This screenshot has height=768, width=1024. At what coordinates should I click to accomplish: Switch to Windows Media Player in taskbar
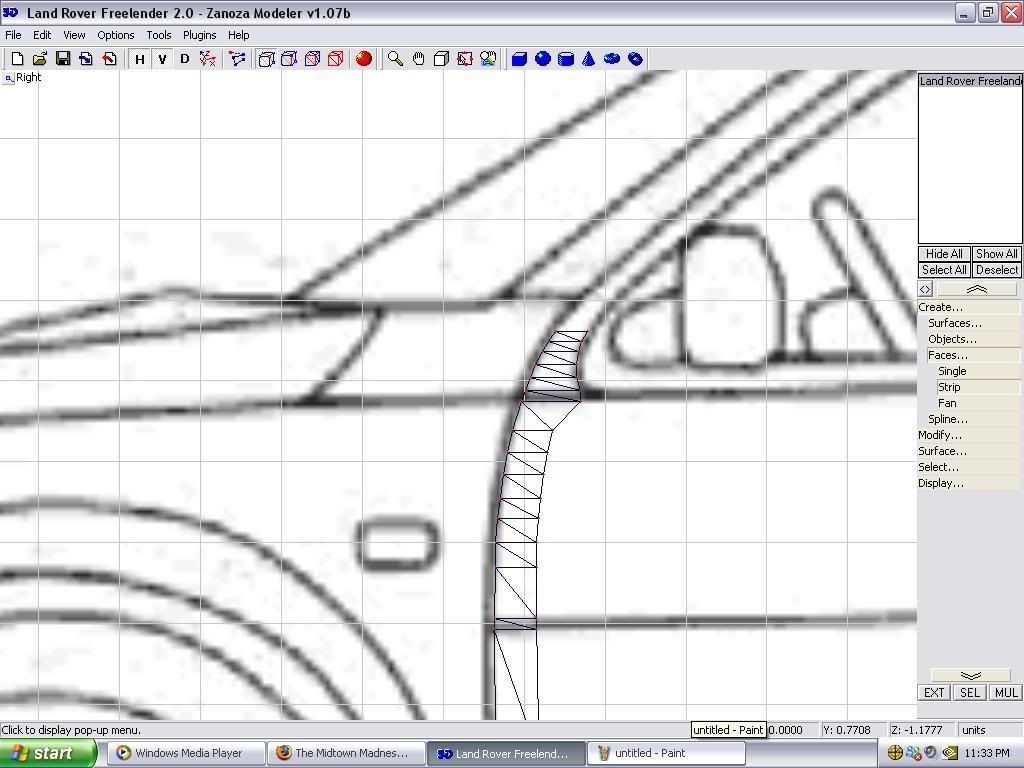point(187,753)
